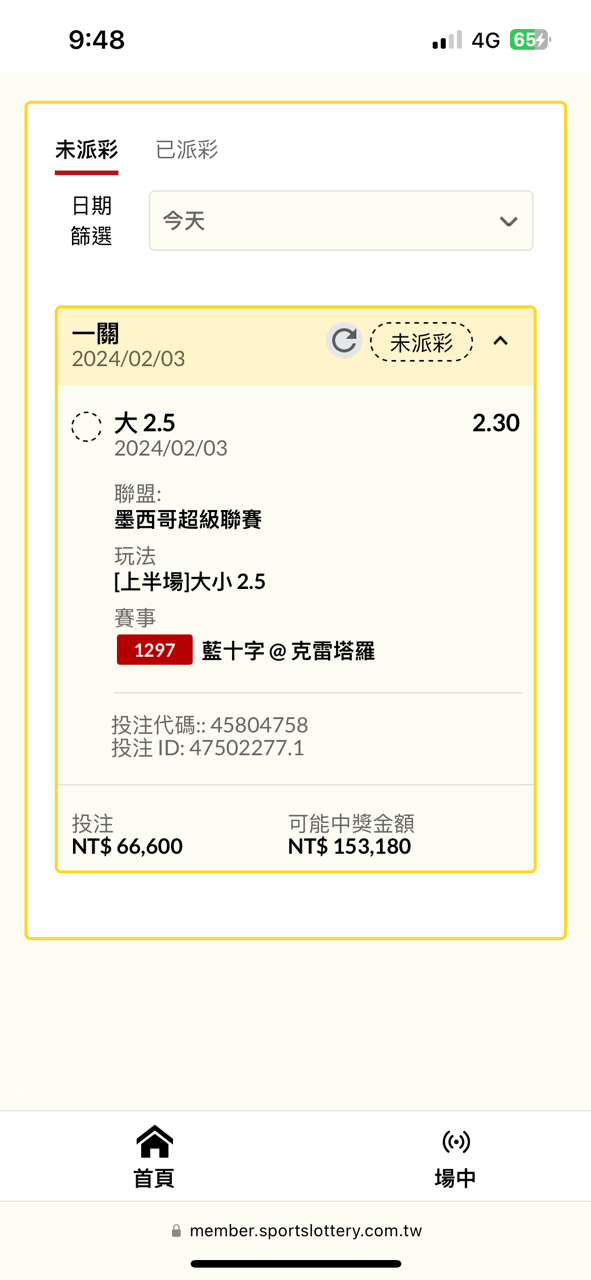
Task: Tap the match name 藍十字 @ 克雷塔羅
Action: point(288,650)
